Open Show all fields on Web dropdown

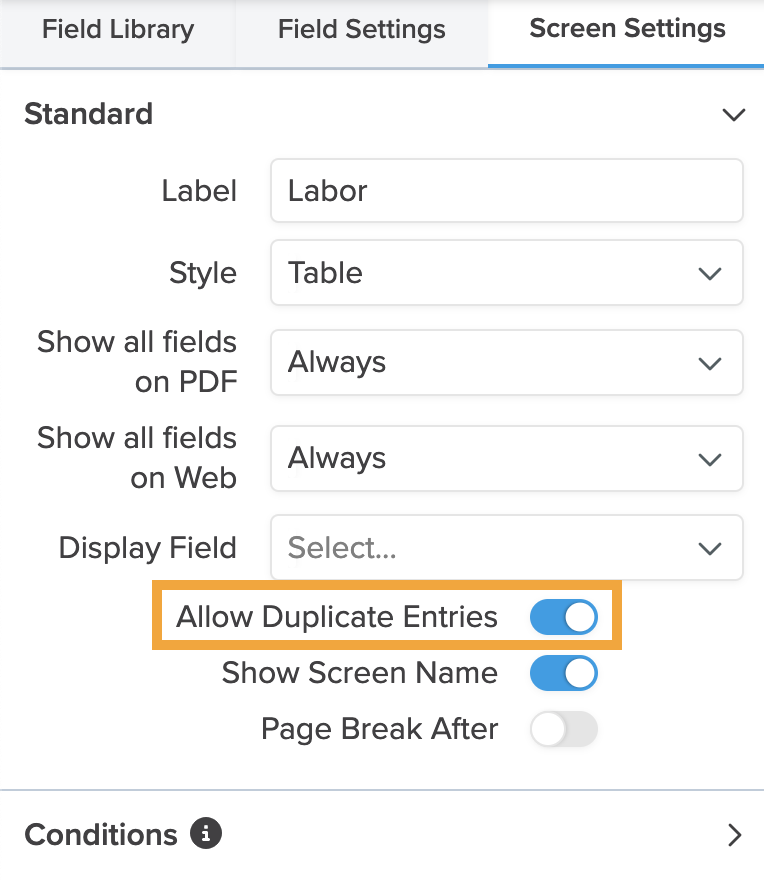coord(507,459)
